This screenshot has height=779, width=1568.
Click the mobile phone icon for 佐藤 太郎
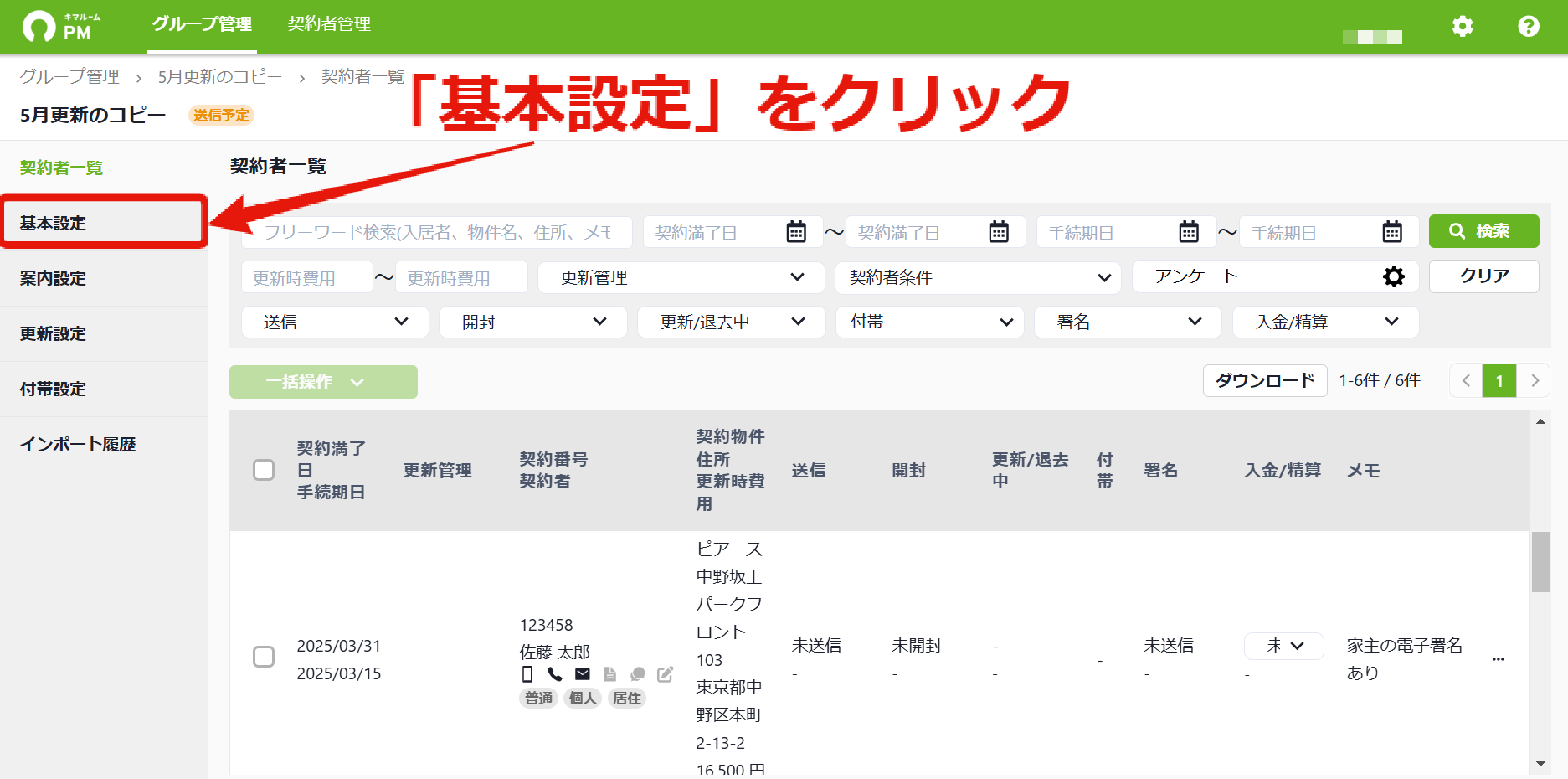click(x=527, y=674)
